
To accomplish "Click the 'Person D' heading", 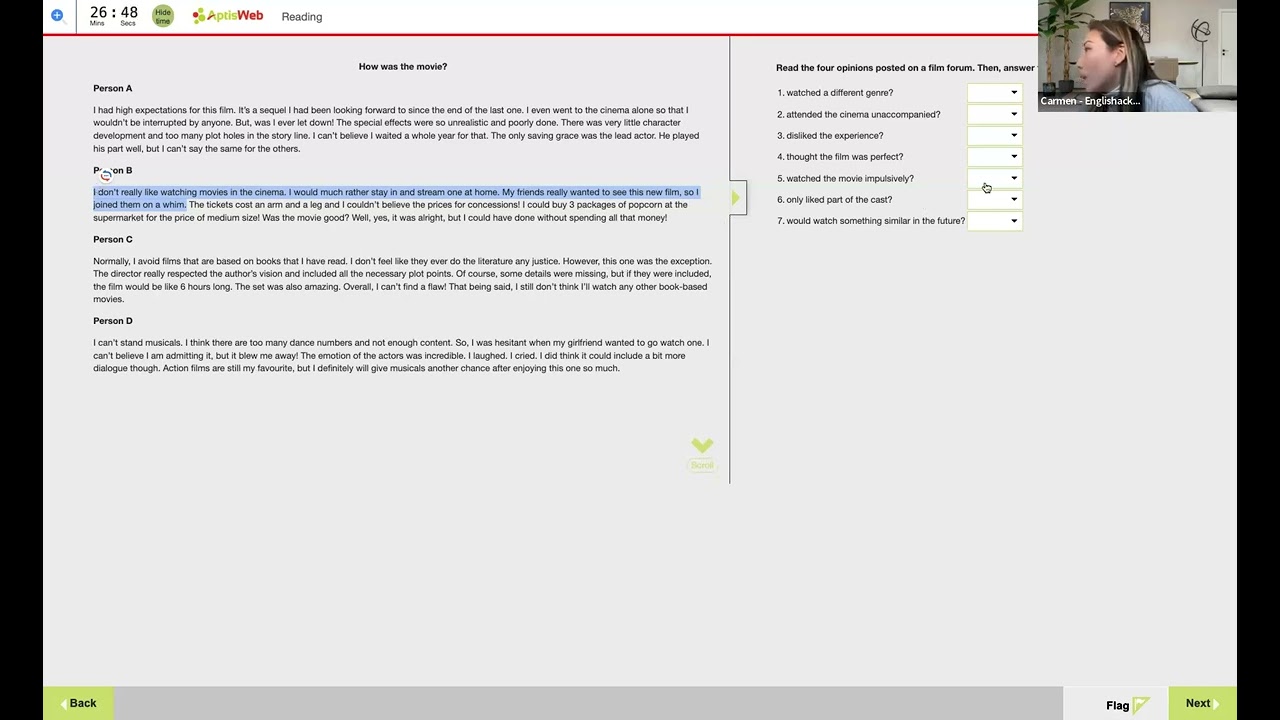I will click(113, 321).
